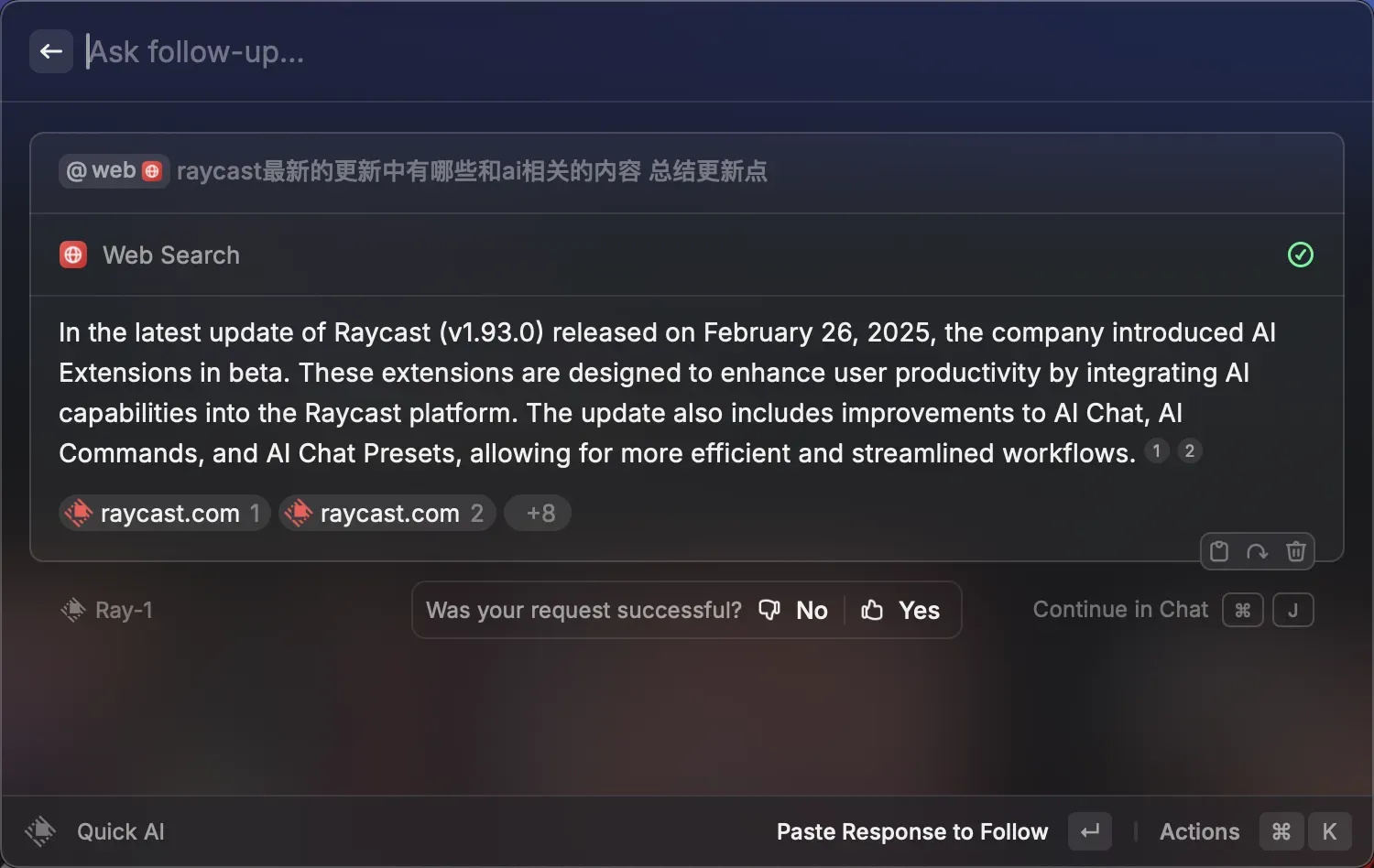Screen dimensions: 1374x868
Task: Open the second raycast.com source chip
Action: (x=387, y=513)
